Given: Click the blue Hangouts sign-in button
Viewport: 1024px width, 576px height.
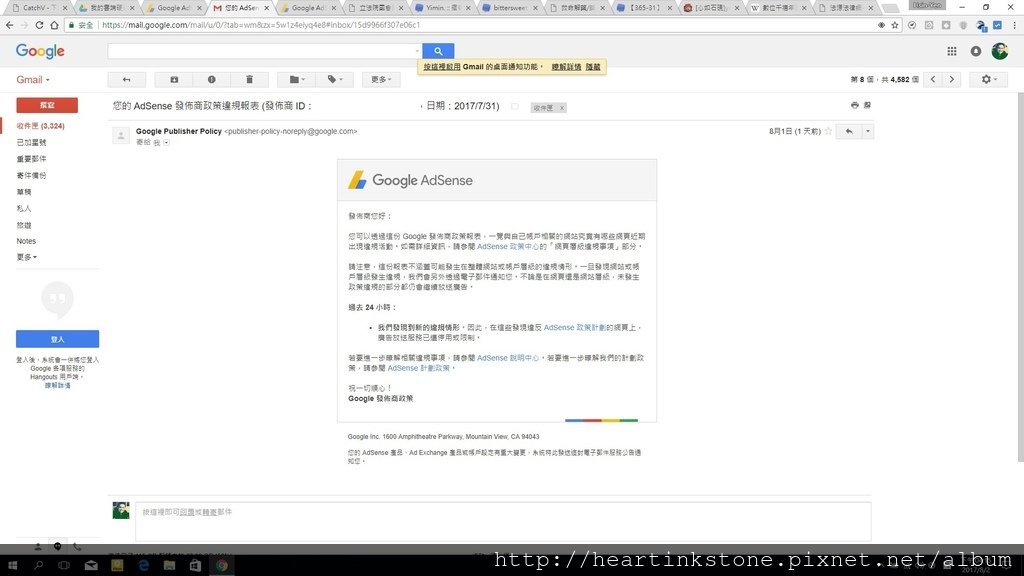Looking at the screenshot, I should point(57,339).
